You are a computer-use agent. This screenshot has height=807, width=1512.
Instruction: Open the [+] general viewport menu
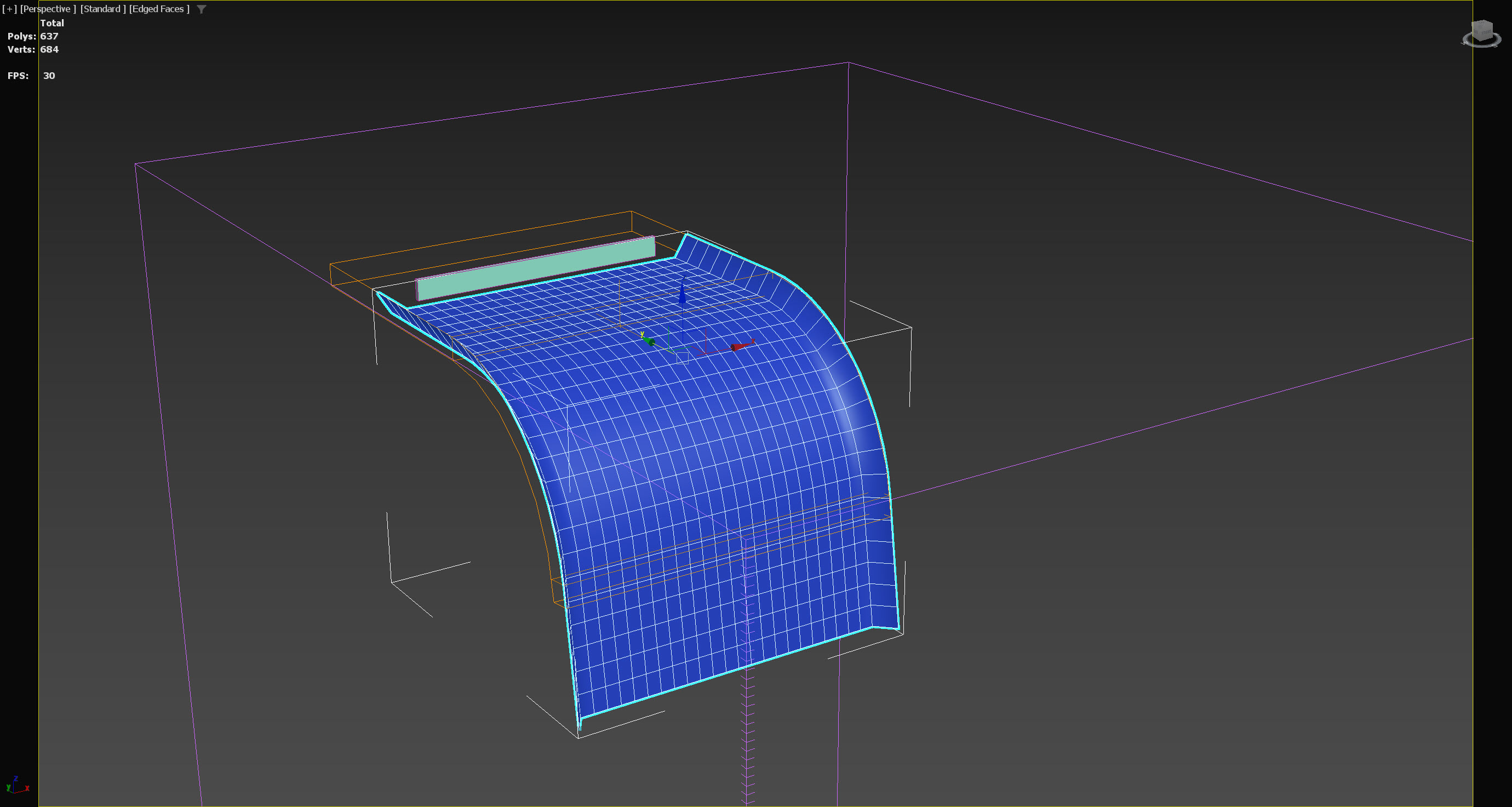9,9
